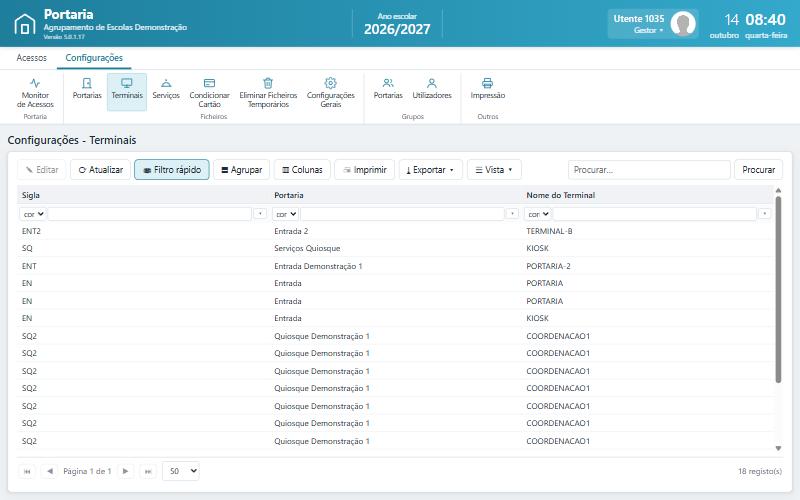Open Portaria filter options arrow
This screenshot has width=800, height=500.
coord(512,214)
